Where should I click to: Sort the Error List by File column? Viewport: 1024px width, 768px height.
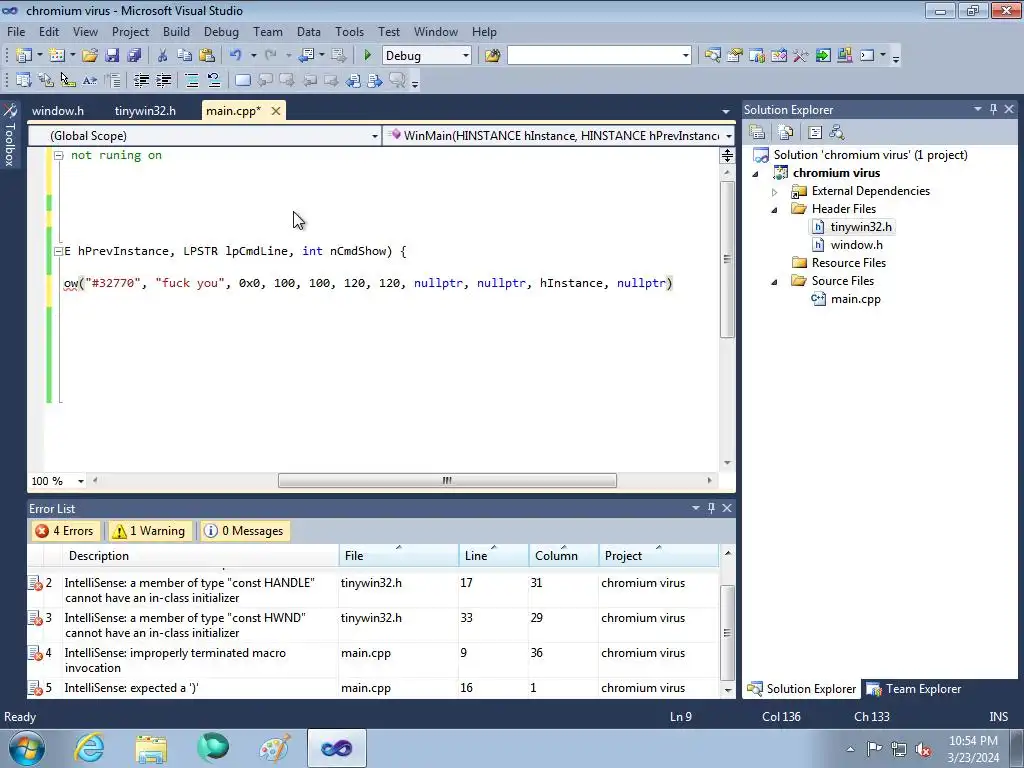pyautogui.click(x=398, y=556)
